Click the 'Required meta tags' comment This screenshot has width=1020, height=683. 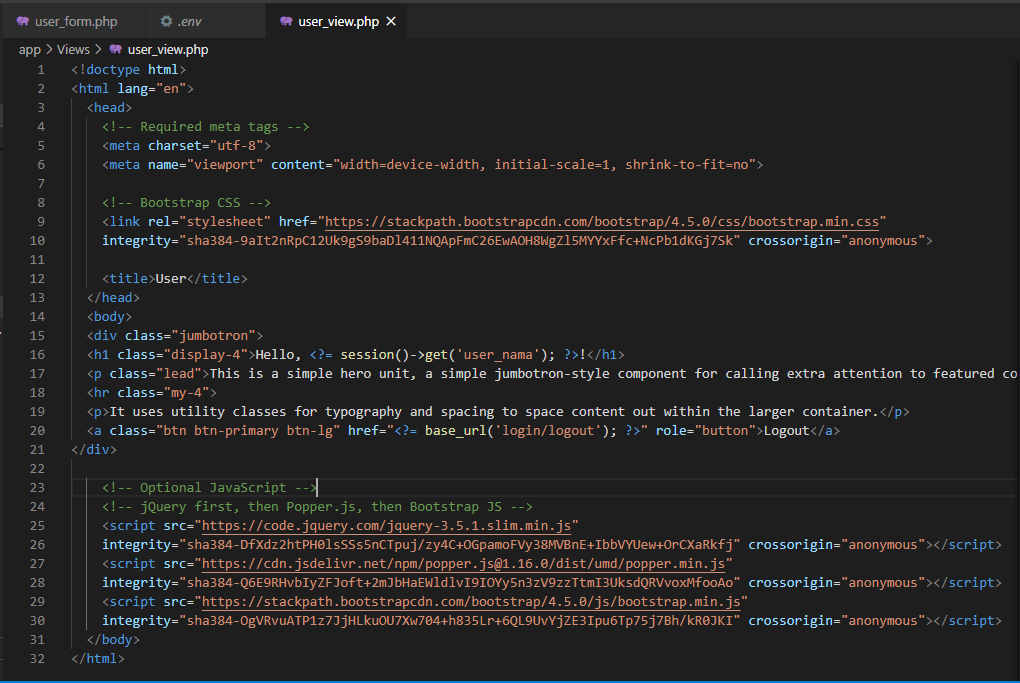click(206, 127)
